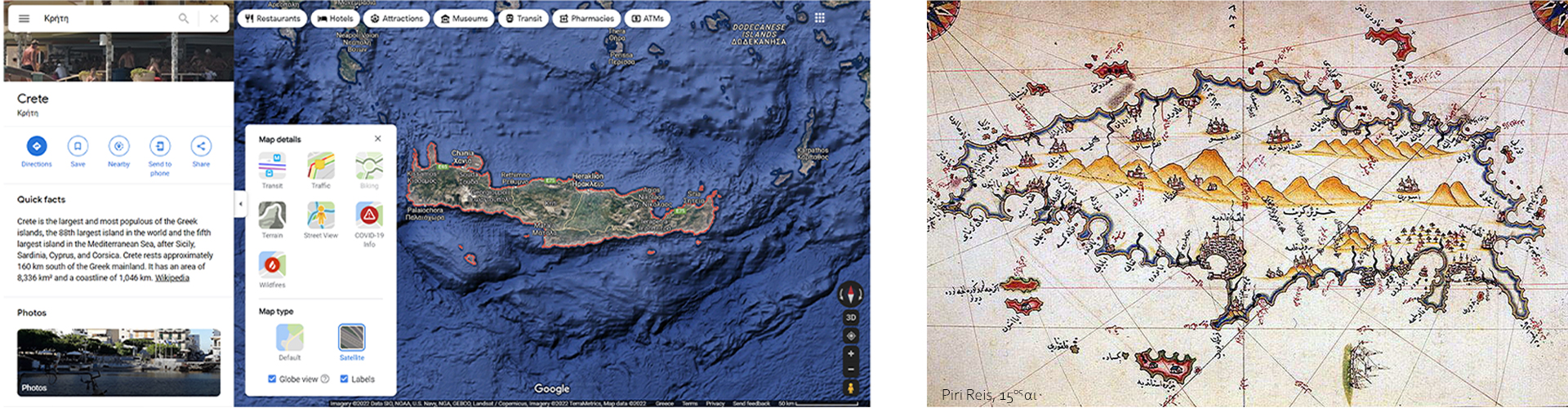The image size is (1568, 408).
Task: Open the Terms link
Action: (690, 403)
